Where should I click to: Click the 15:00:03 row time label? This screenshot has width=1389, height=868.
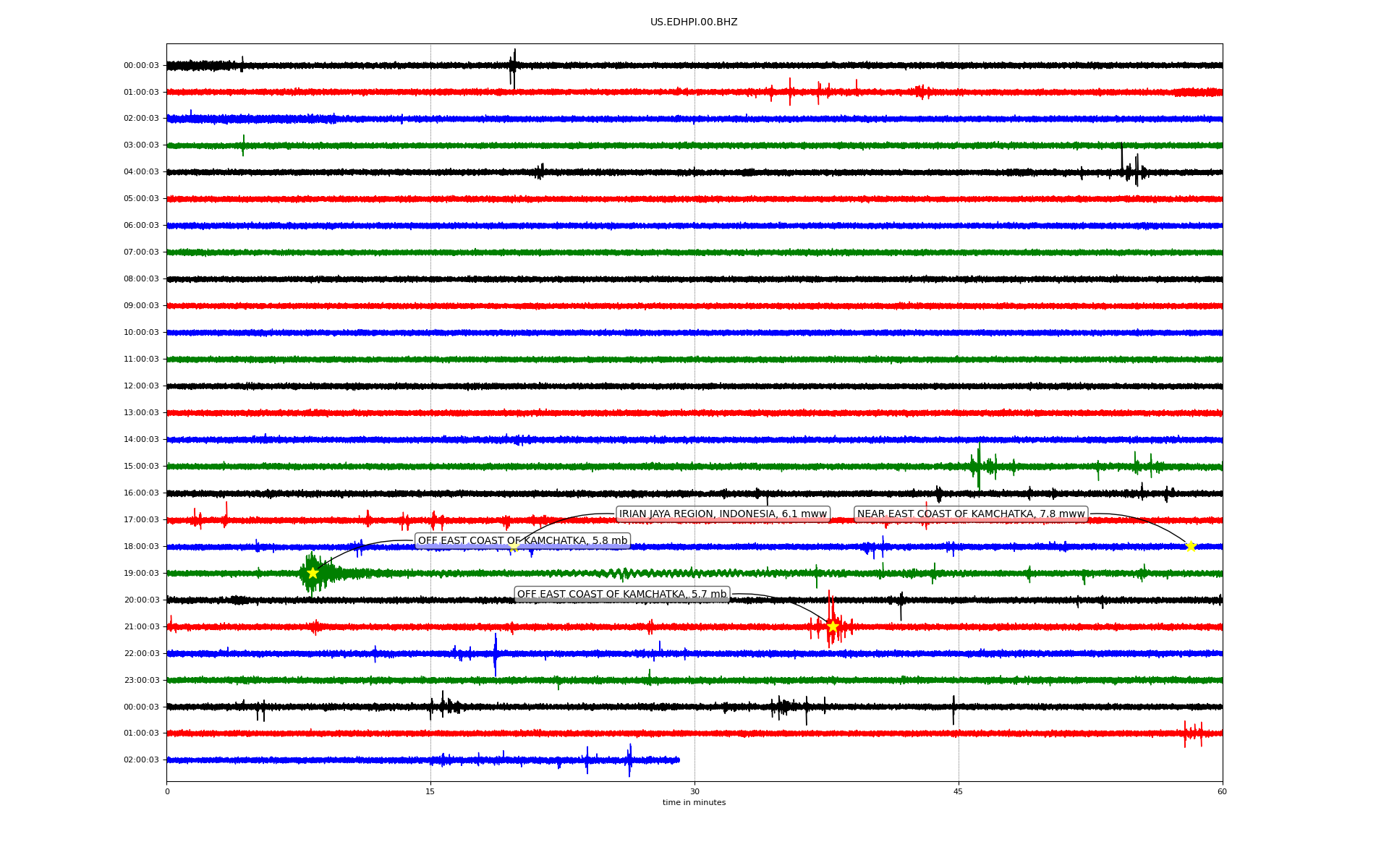point(141,467)
